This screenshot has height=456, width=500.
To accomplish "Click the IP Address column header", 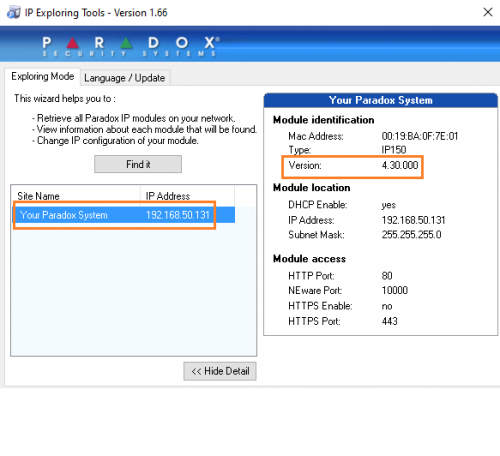I will click(187, 196).
